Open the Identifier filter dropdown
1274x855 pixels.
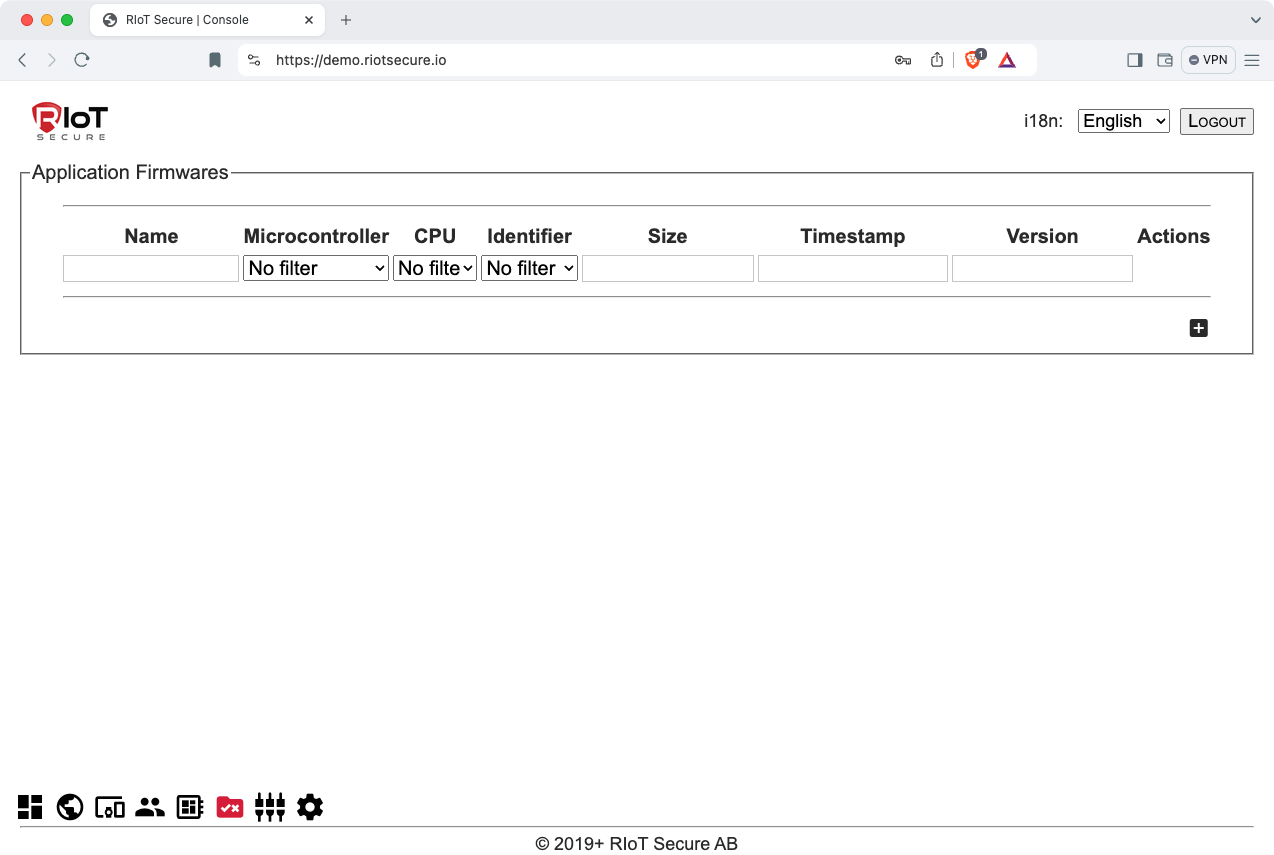(529, 268)
